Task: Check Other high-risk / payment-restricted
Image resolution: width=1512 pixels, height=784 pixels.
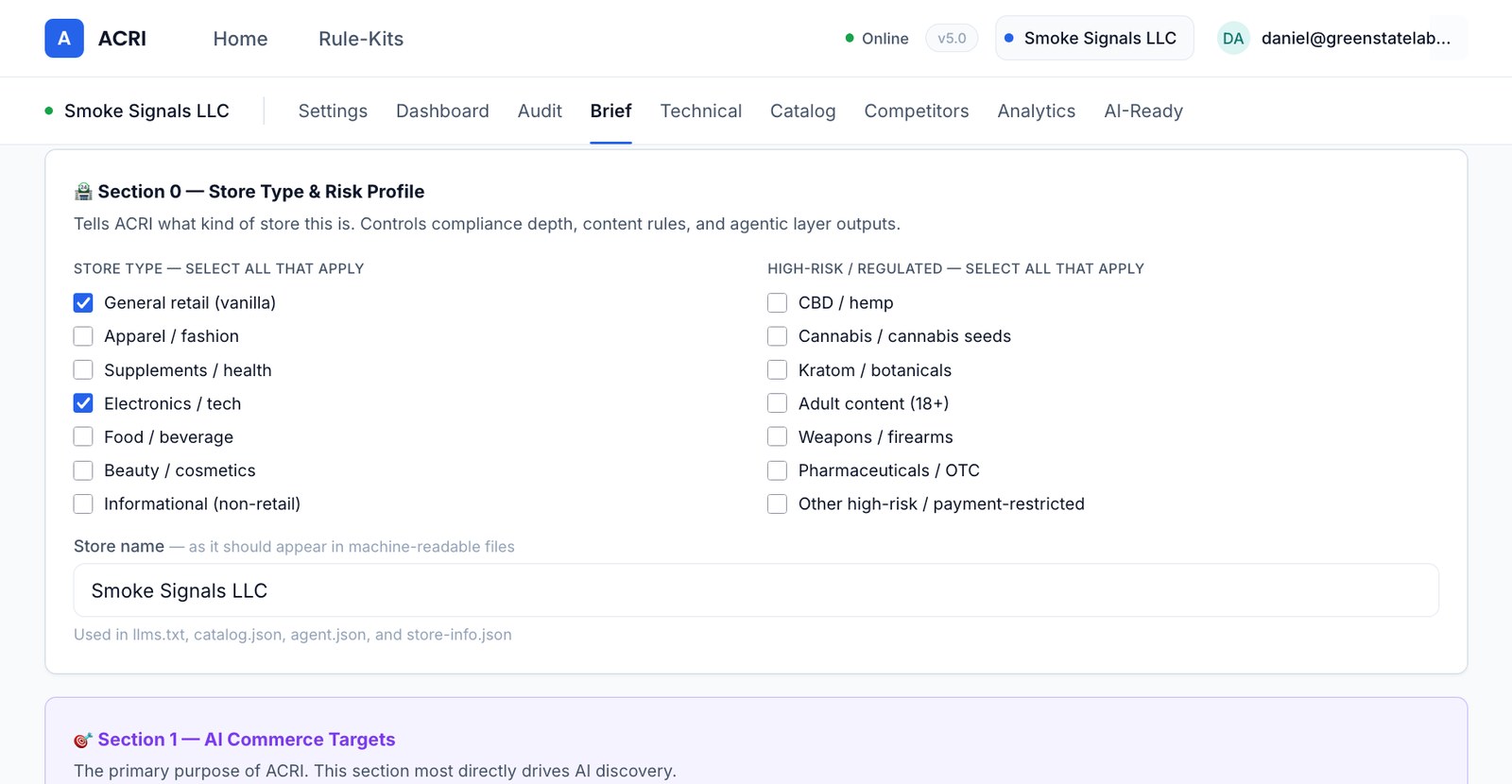Action: 777,504
